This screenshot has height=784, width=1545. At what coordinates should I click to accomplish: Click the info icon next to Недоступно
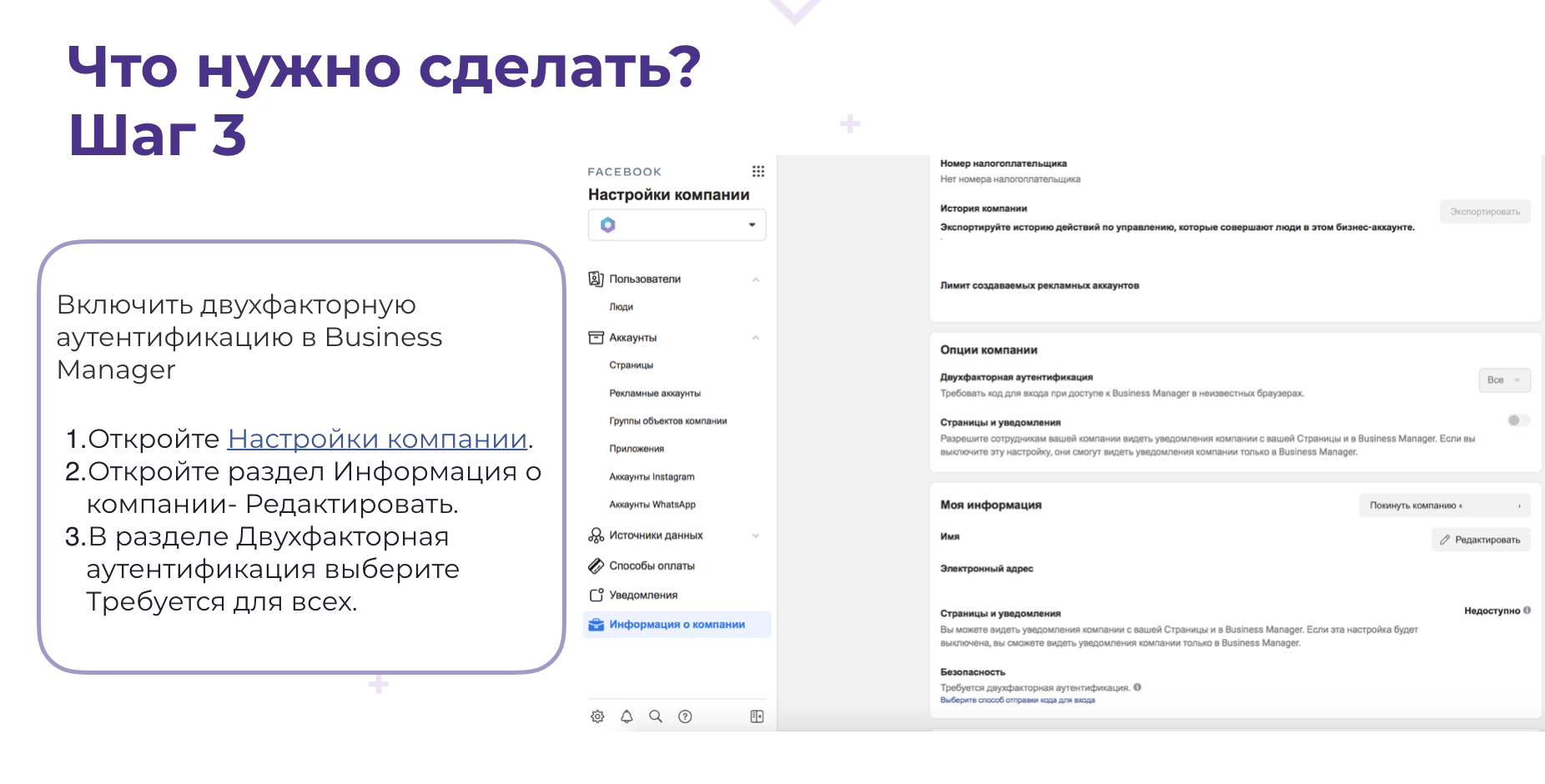click(1527, 611)
